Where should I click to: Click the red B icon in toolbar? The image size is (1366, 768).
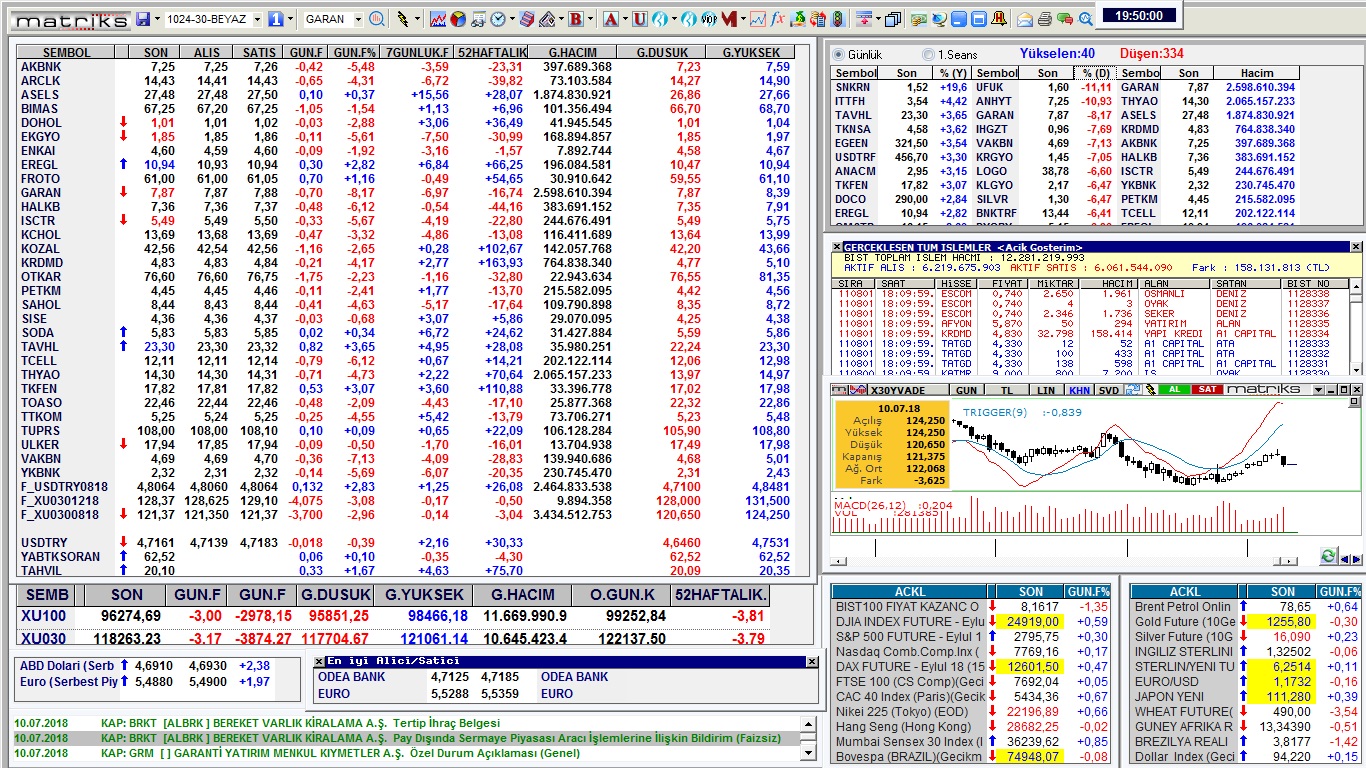(x=576, y=19)
